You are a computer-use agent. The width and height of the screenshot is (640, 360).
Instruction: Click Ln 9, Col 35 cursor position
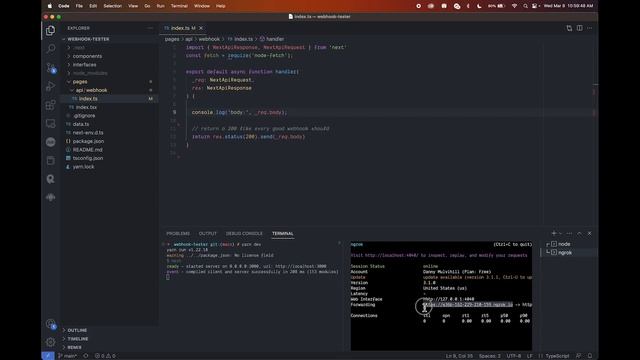[x=459, y=356]
